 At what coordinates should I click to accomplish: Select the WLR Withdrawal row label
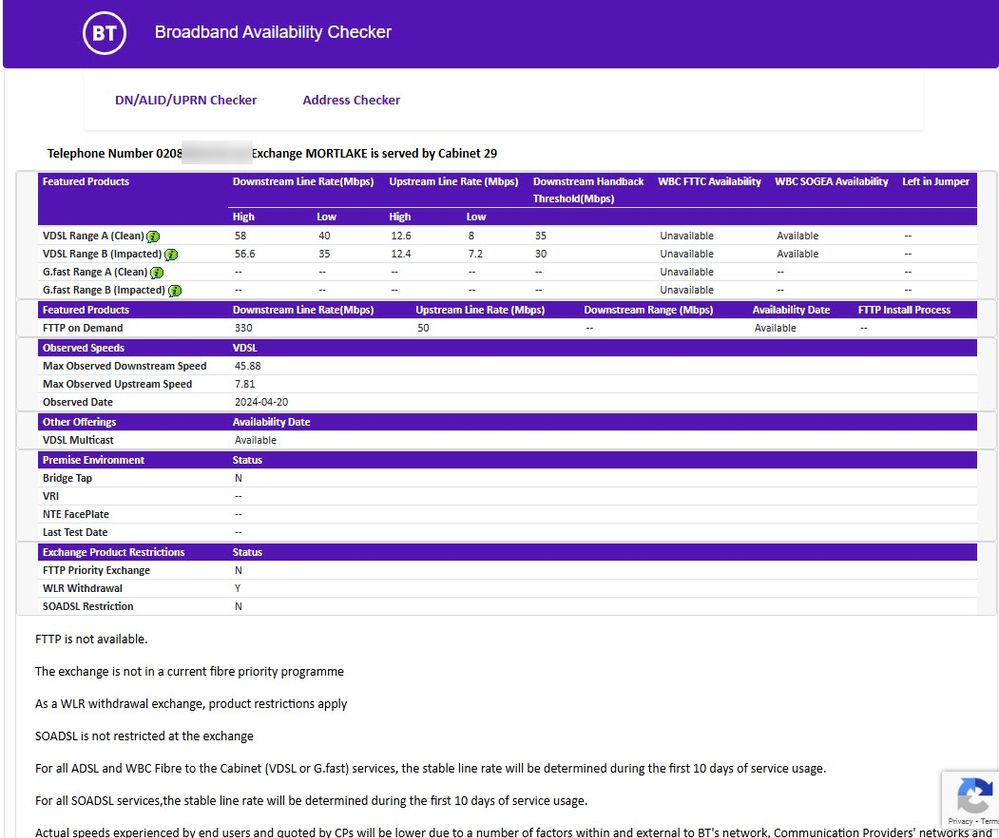tap(82, 588)
